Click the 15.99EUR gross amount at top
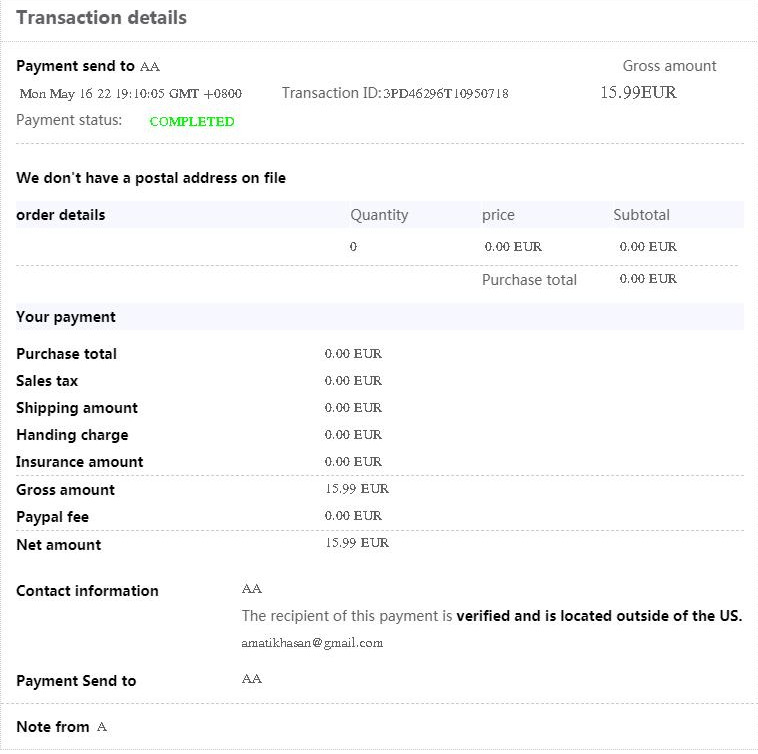The width and height of the screenshot is (758, 754). click(x=638, y=93)
